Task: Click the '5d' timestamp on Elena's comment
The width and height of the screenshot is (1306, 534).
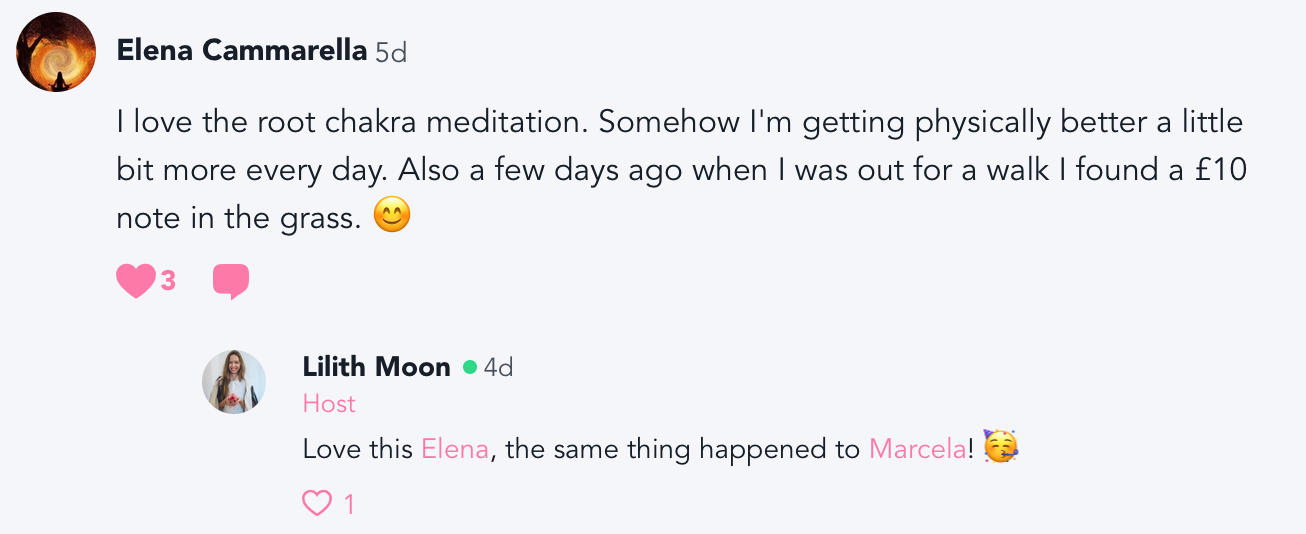Action: (391, 52)
